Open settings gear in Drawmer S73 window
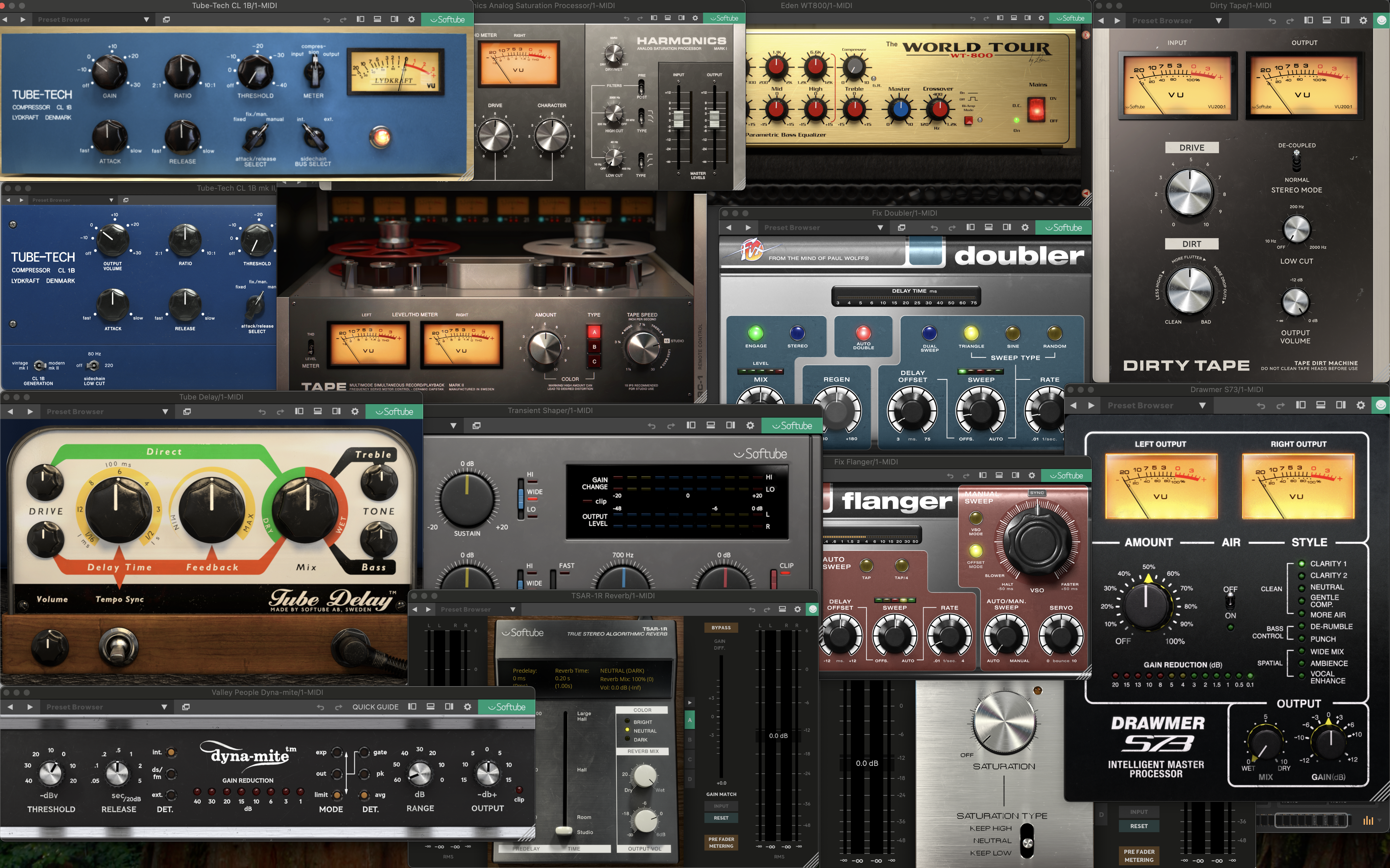1390x868 pixels. click(x=1360, y=405)
